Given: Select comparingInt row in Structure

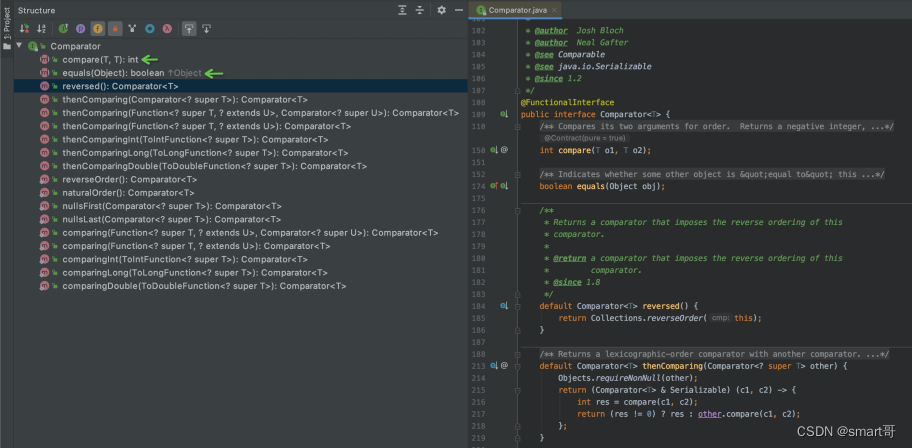Looking at the screenshot, I should 241,259.
